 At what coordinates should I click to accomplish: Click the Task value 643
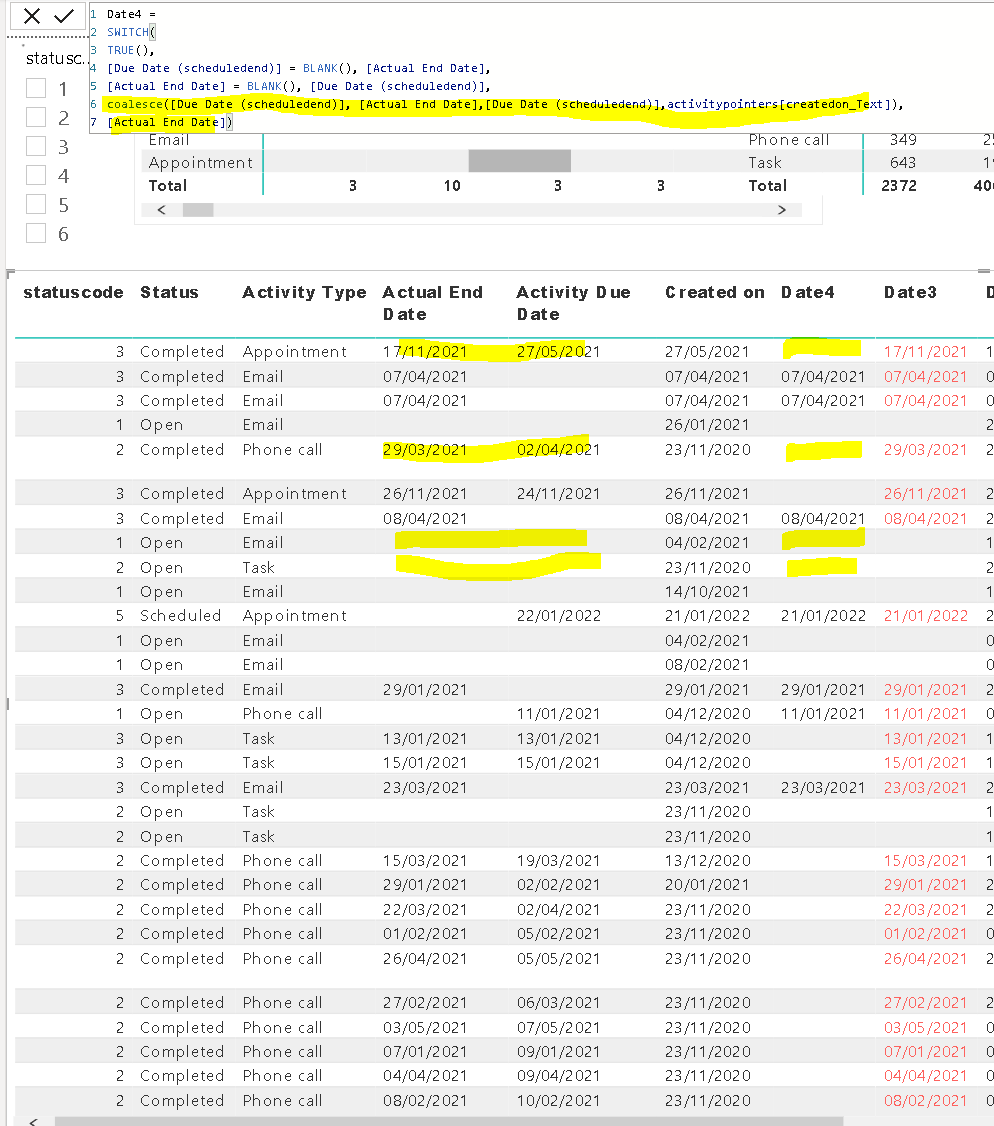903,162
